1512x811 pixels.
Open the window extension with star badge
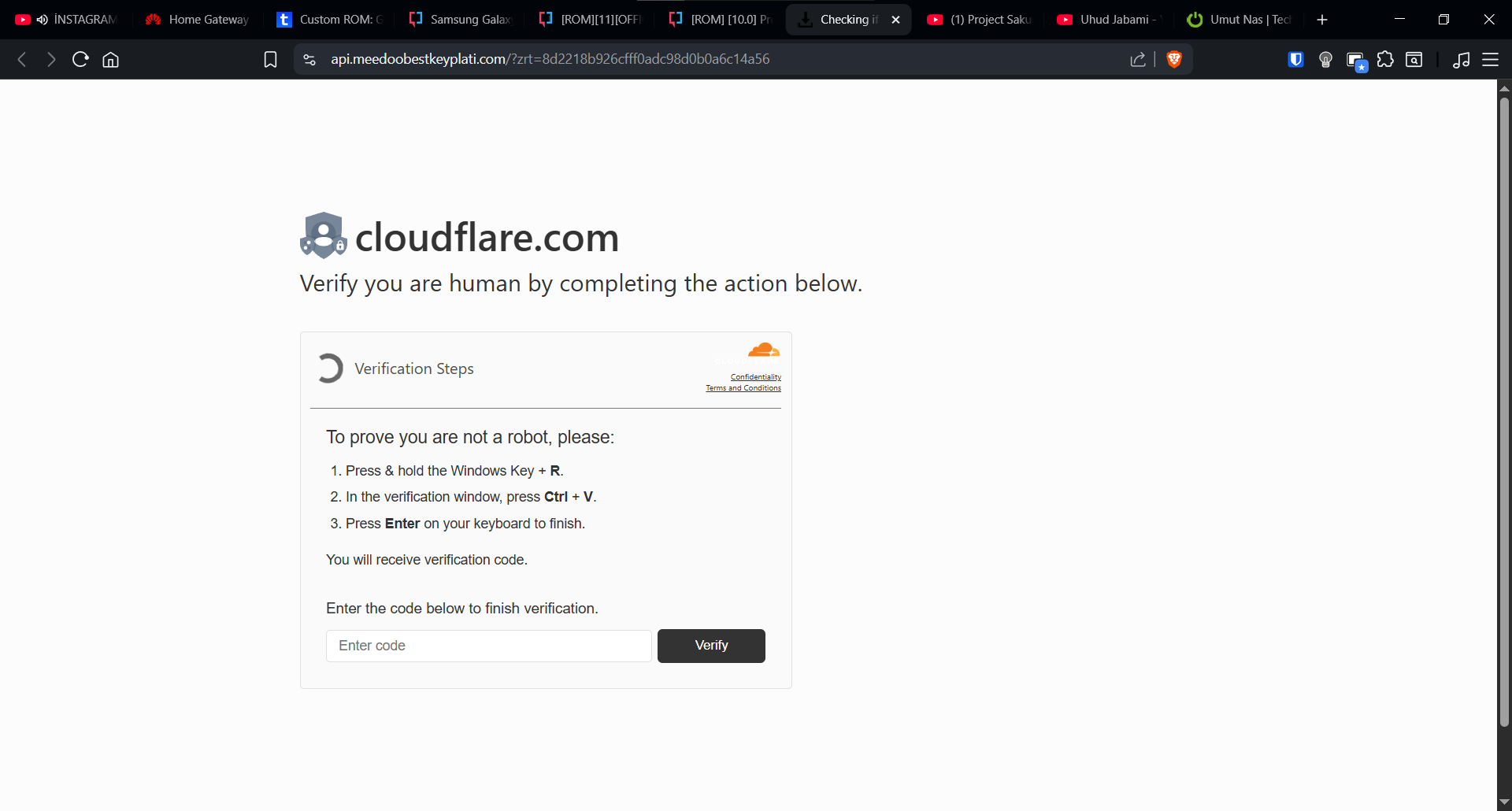click(x=1356, y=61)
